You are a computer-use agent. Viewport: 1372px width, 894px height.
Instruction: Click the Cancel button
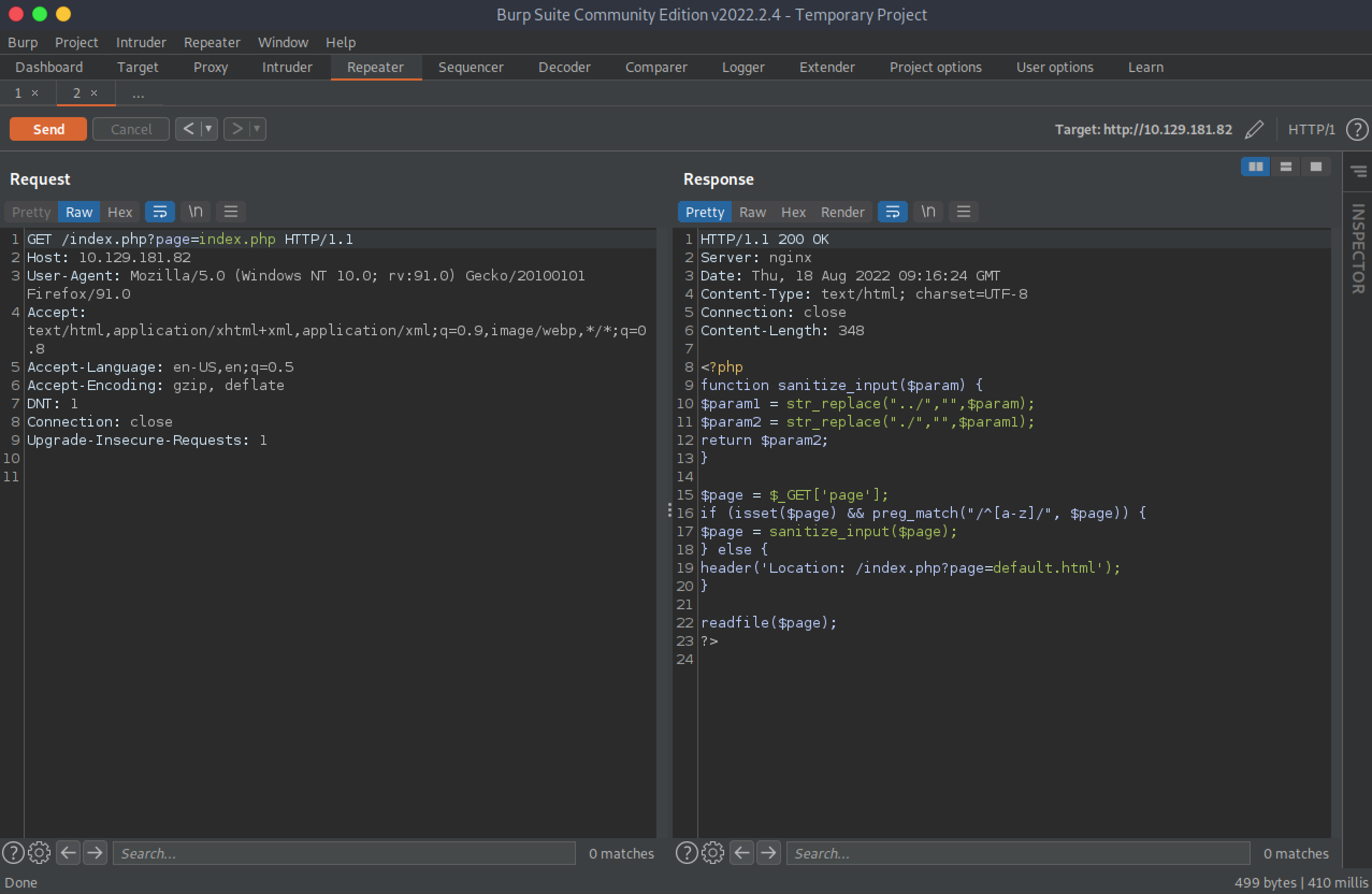coord(131,129)
